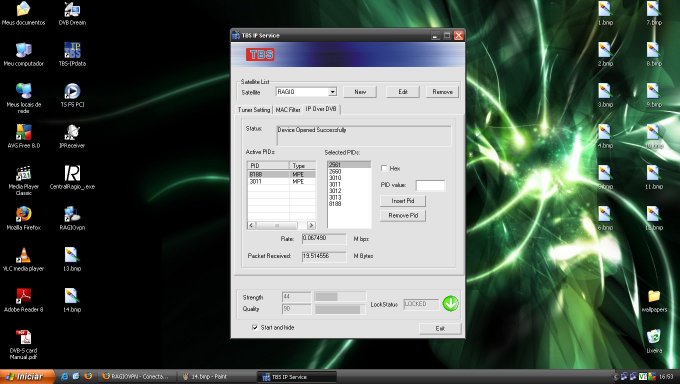
Task: Click the New satellite button
Action: [360, 92]
